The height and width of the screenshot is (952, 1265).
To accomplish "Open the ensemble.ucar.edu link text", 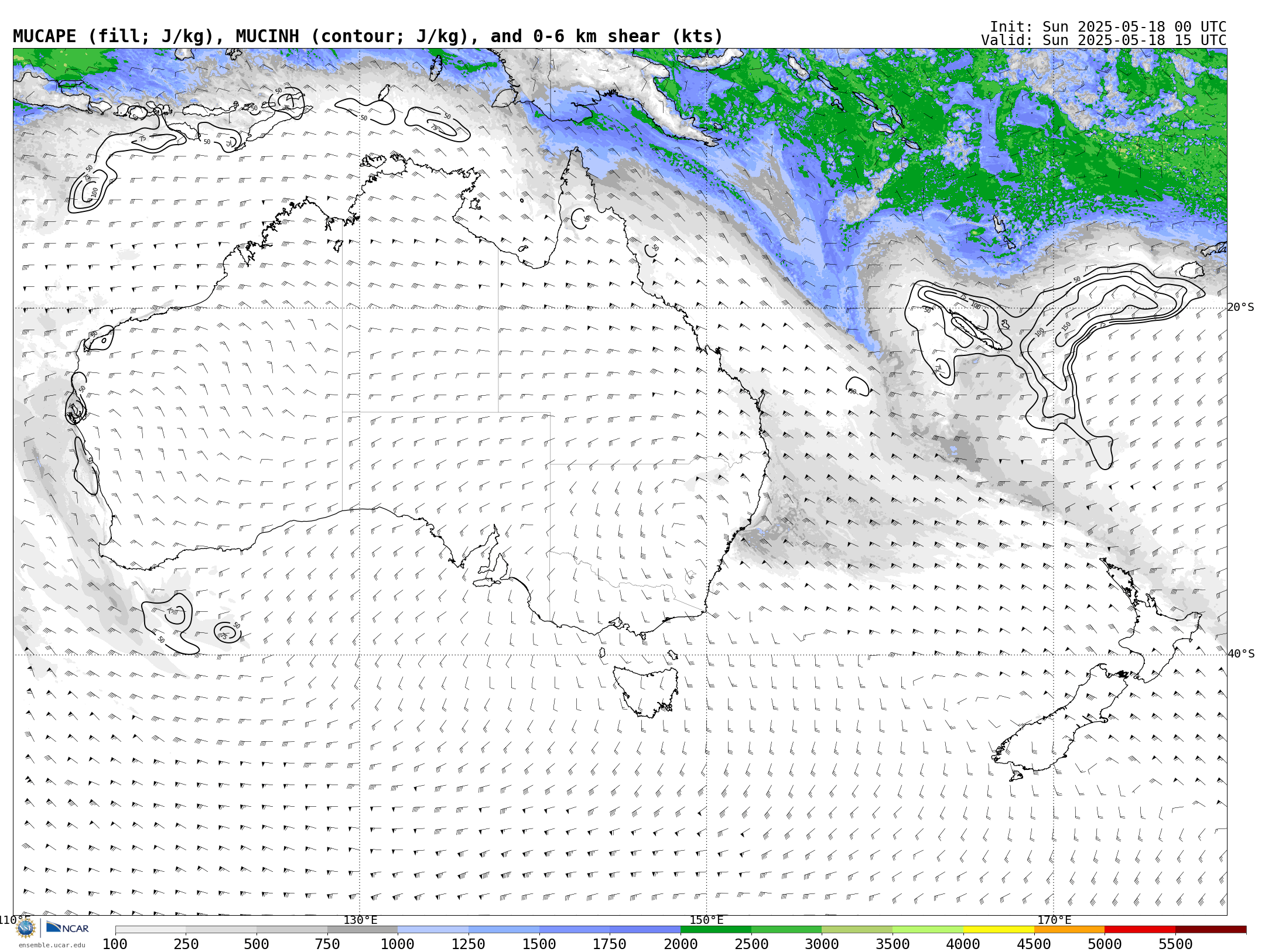I will pos(52,945).
